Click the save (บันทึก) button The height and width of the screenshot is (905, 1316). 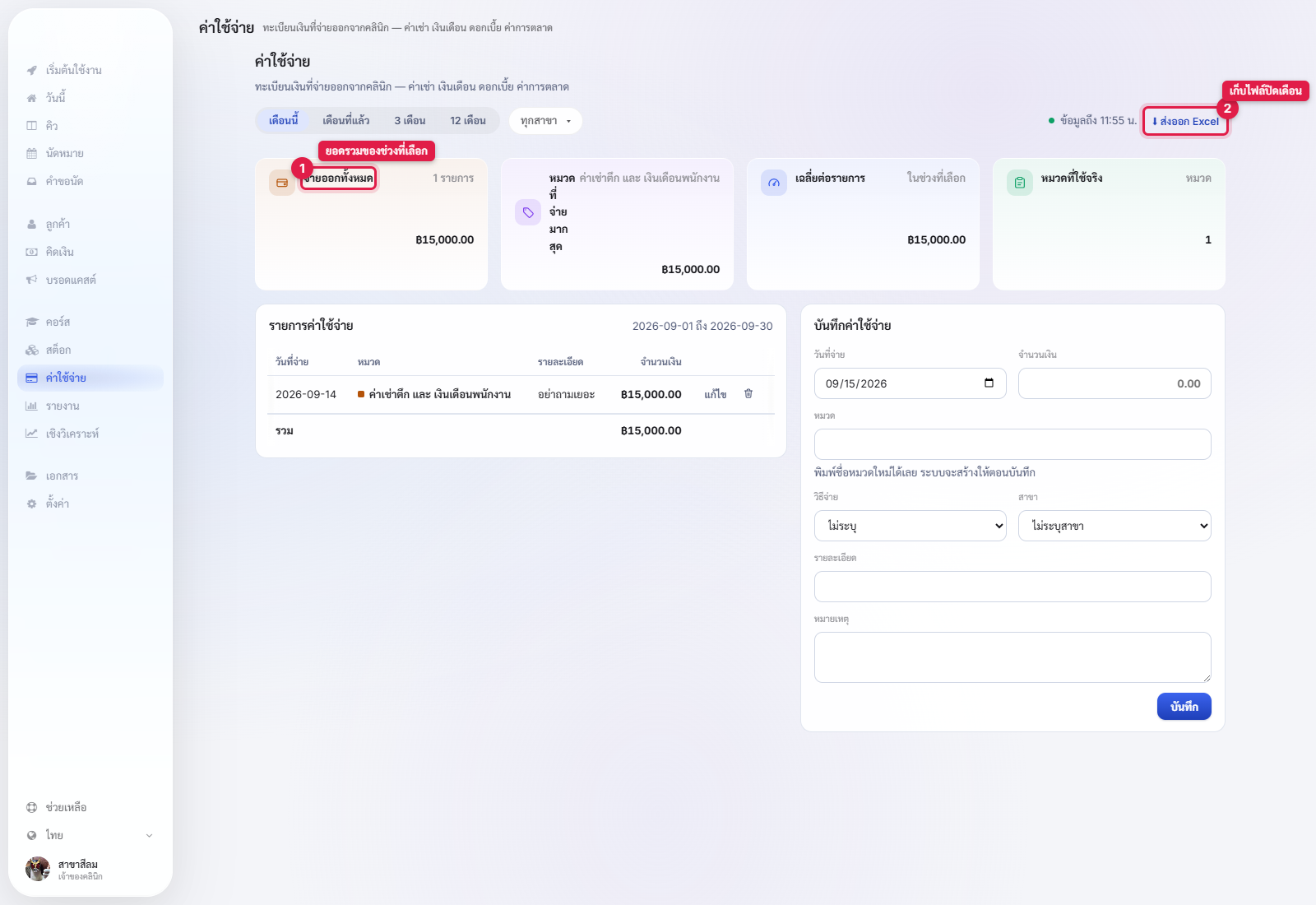point(1184,707)
